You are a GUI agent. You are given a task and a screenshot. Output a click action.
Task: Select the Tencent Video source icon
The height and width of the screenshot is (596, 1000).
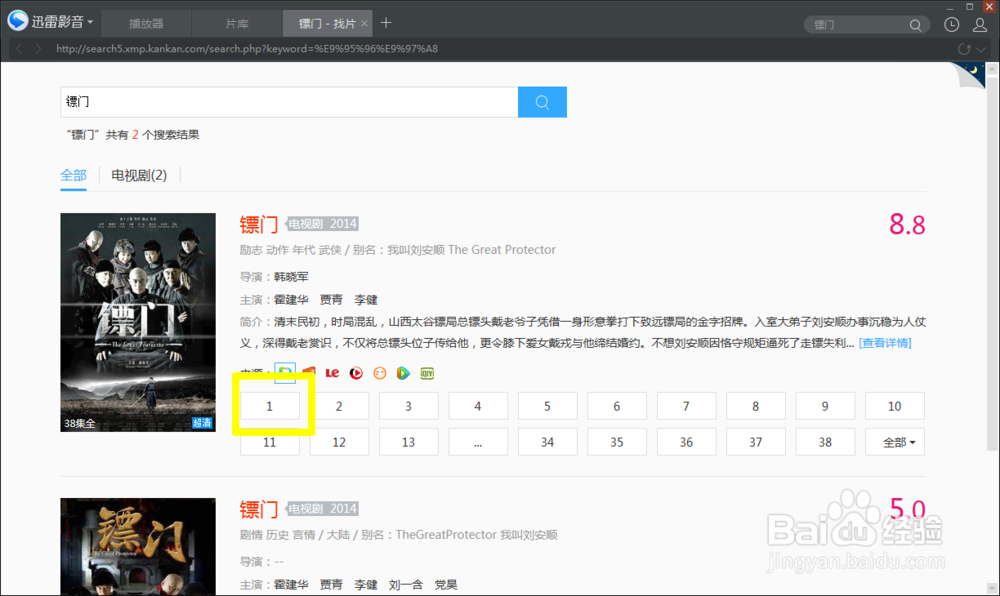point(403,373)
